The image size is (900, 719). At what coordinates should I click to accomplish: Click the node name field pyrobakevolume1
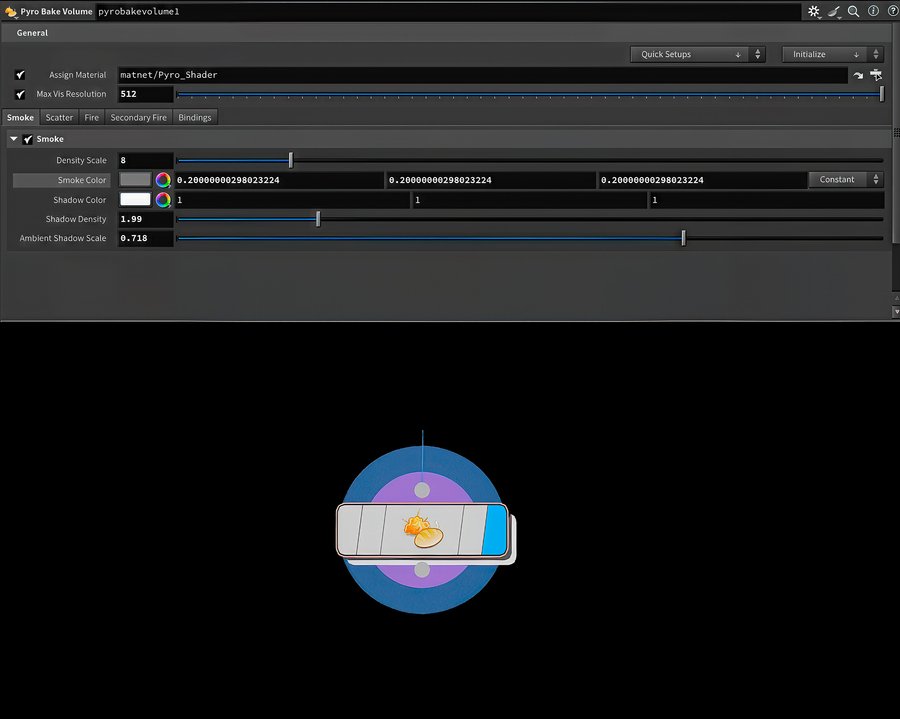[448, 11]
